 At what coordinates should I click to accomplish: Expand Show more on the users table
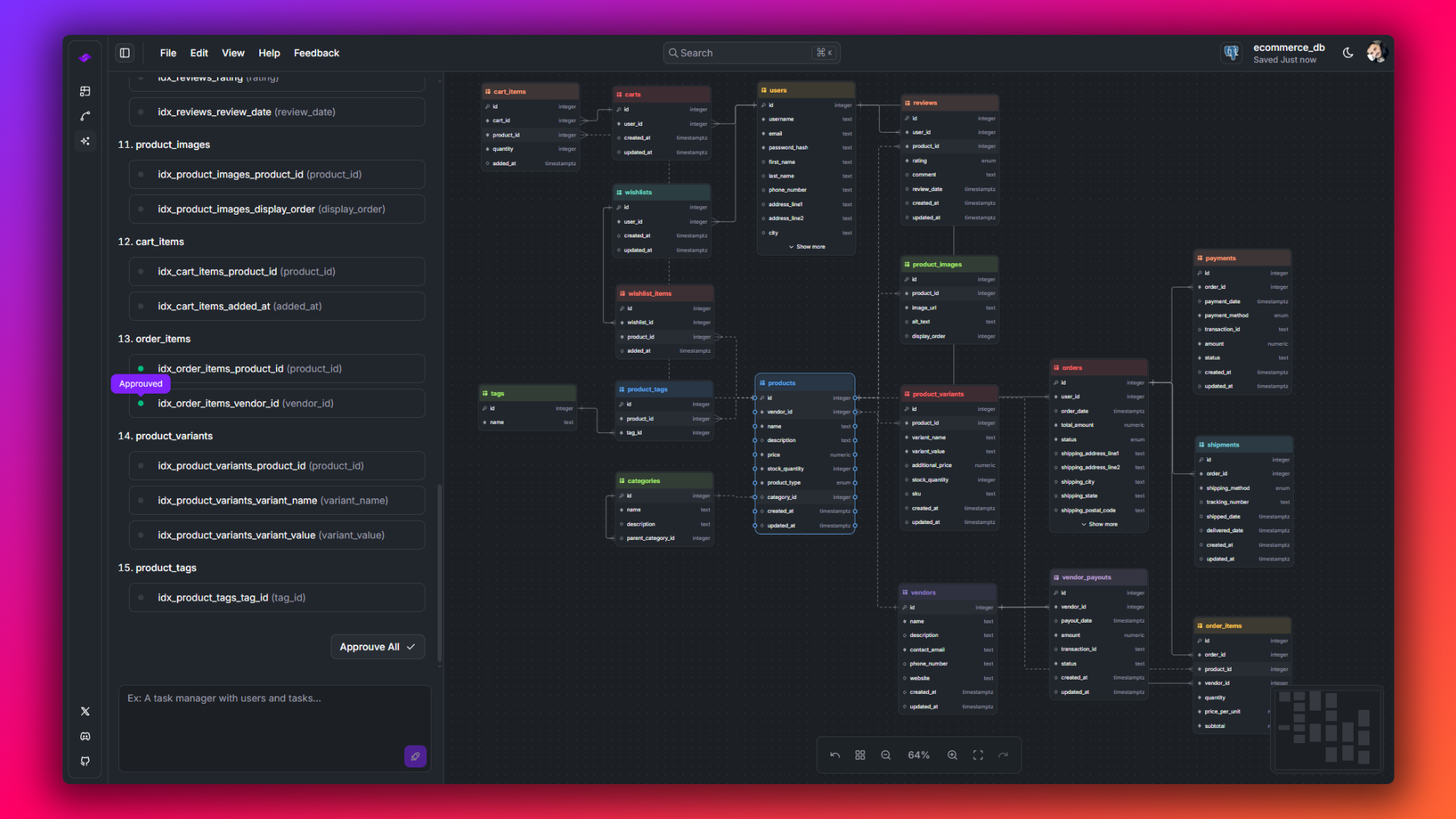tap(808, 246)
